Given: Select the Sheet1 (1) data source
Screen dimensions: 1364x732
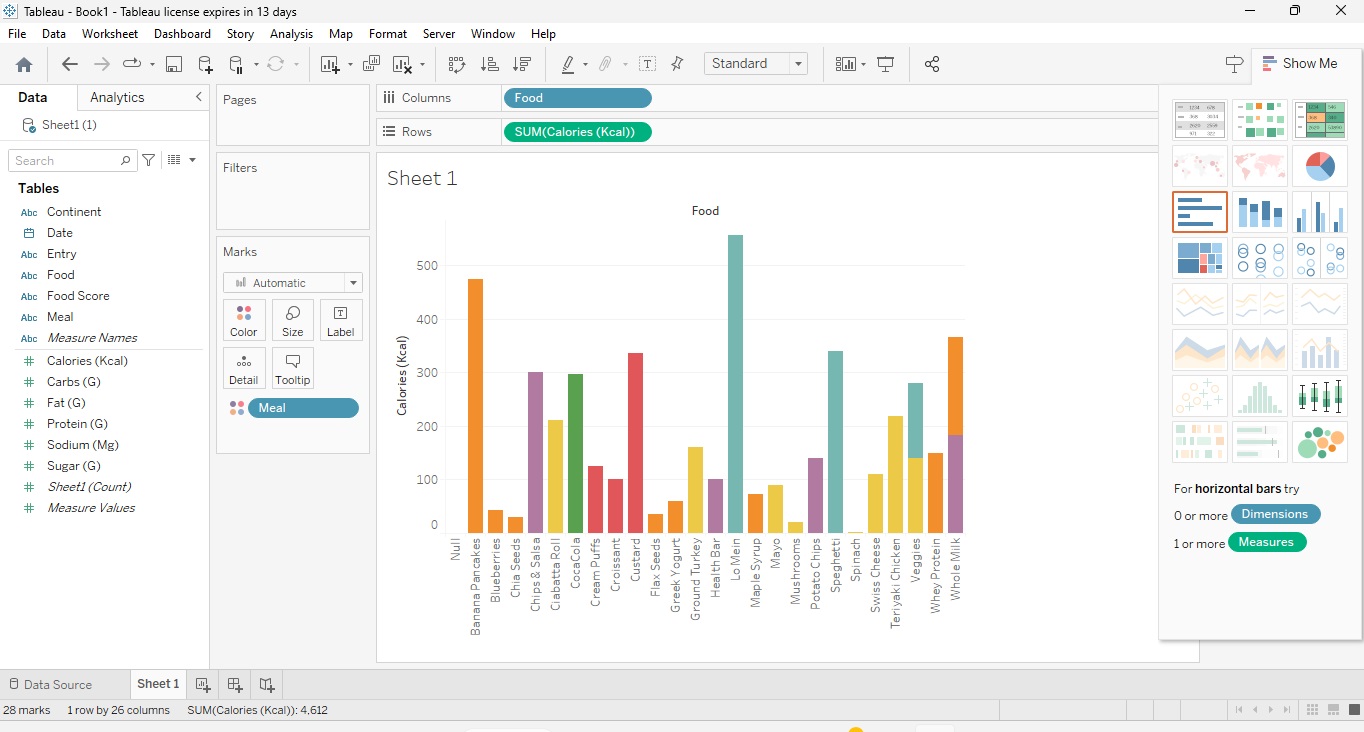Looking at the screenshot, I should click(x=69, y=125).
